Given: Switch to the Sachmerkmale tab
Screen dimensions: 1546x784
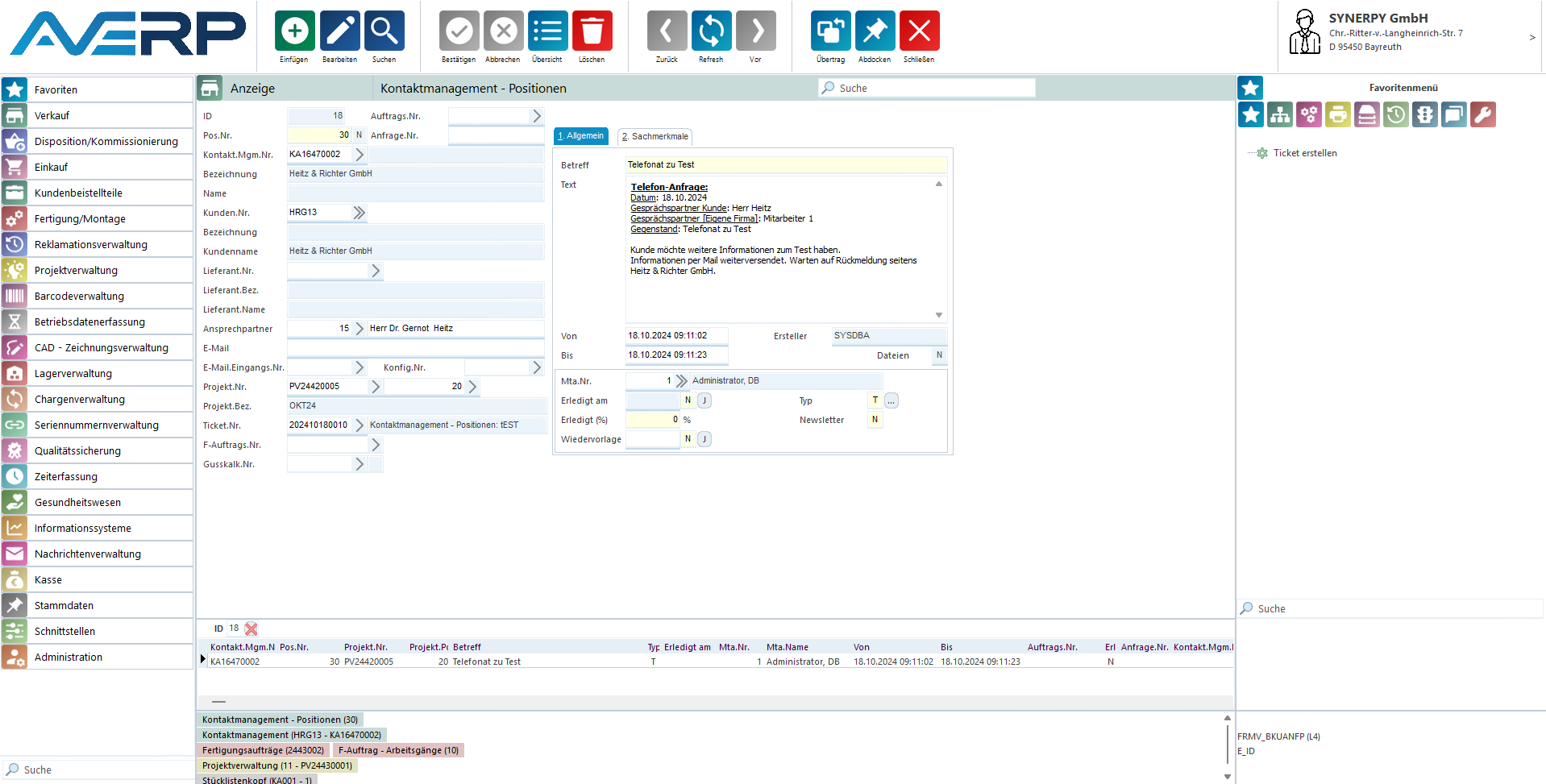Looking at the screenshot, I should tap(655, 137).
